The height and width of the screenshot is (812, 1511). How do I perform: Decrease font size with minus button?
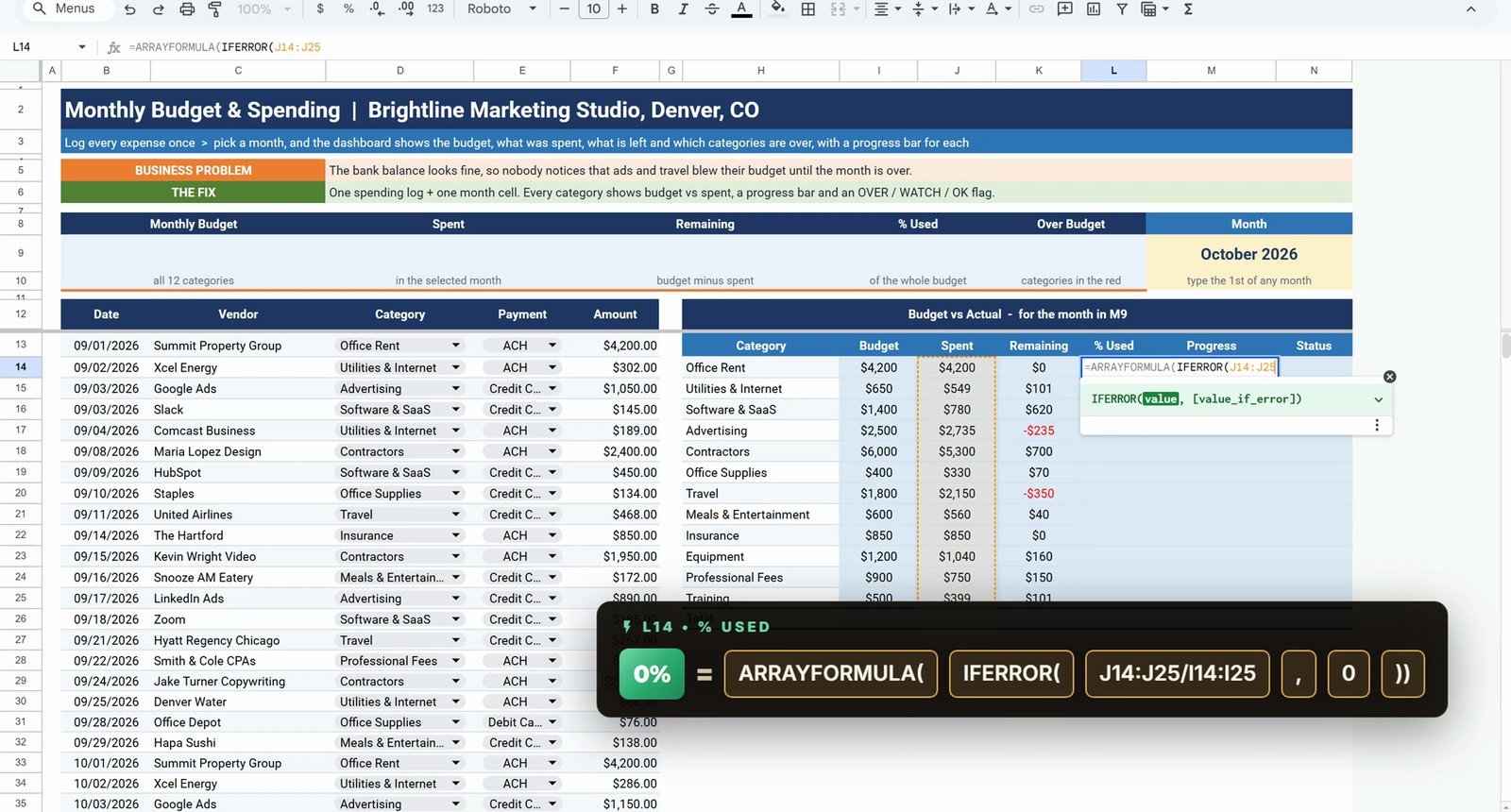[565, 8]
